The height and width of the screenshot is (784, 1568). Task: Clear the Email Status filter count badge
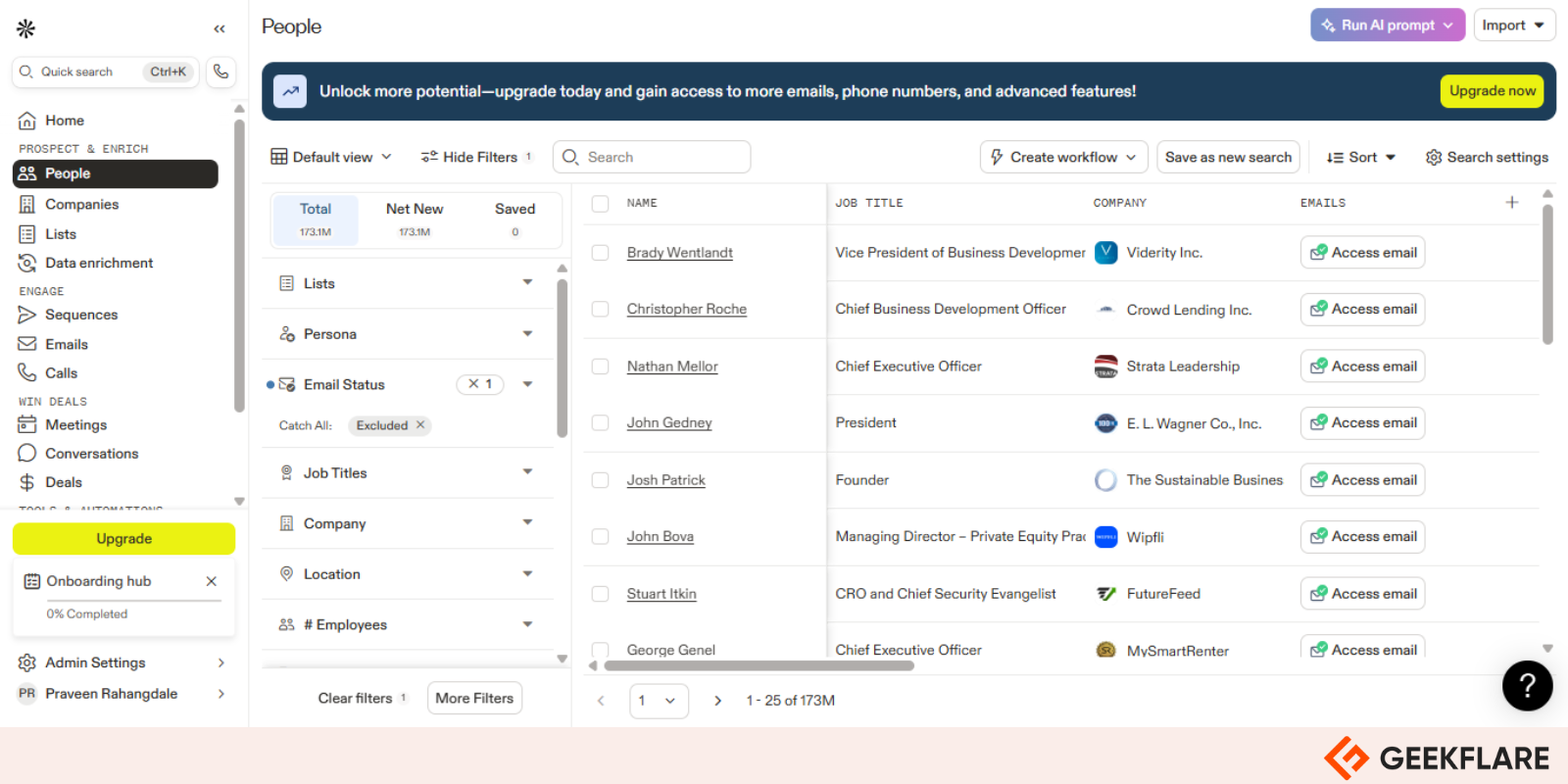[474, 384]
